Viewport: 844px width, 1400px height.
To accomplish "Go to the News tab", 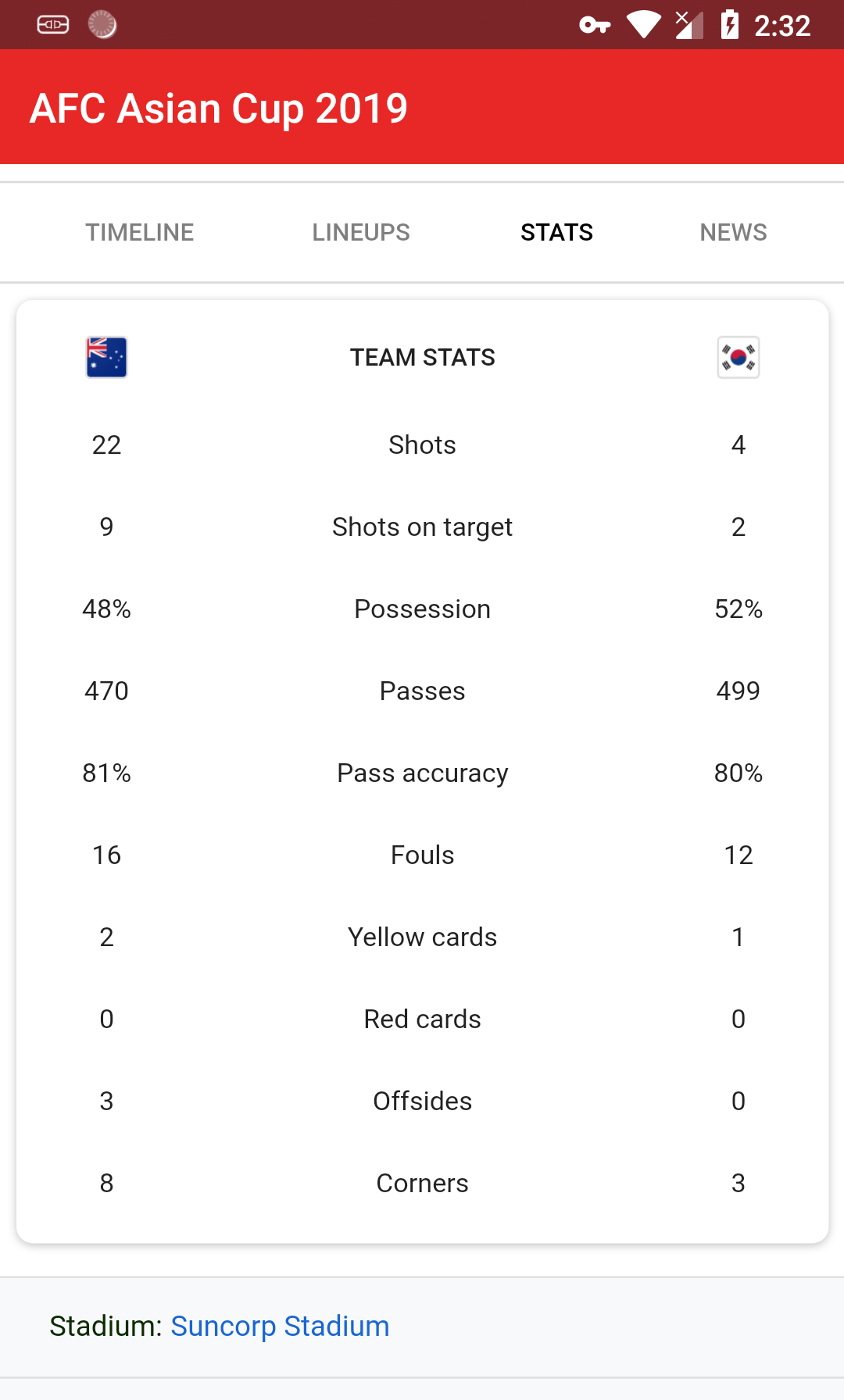I will click(733, 232).
